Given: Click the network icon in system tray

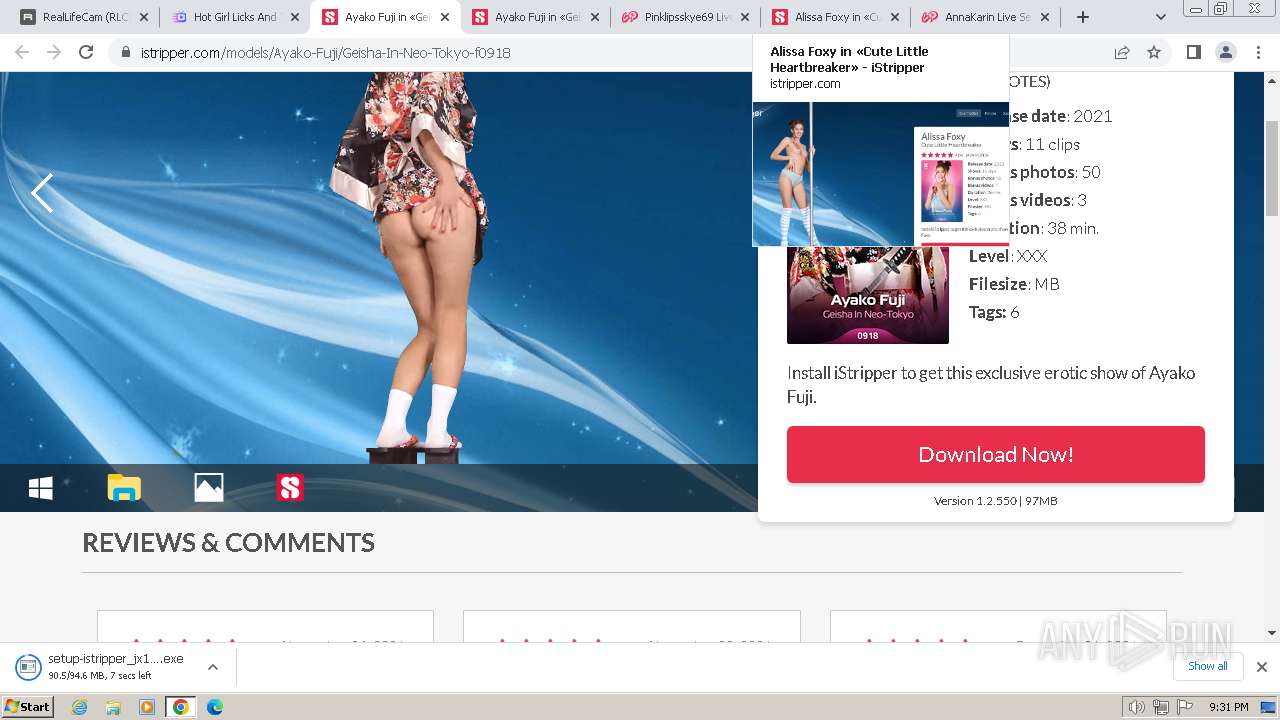Looking at the screenshot, I should point(1161,707).
